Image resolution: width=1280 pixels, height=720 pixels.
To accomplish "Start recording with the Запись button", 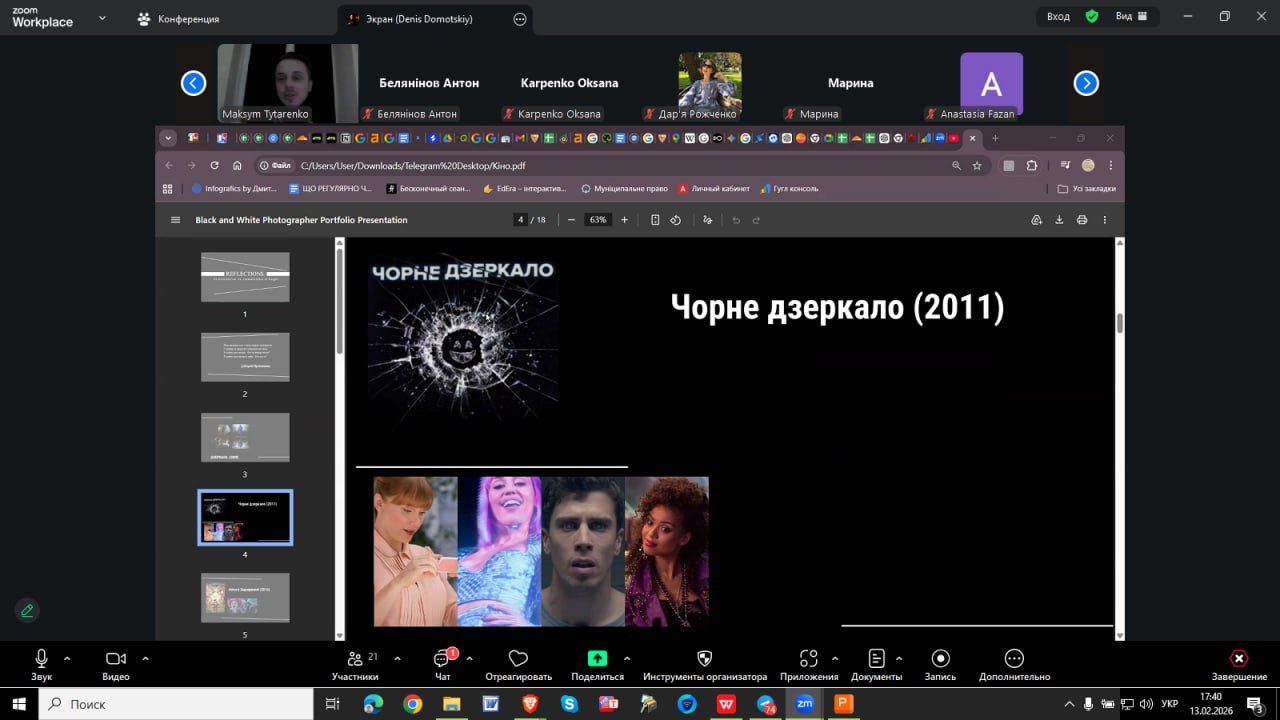I will [x=940, y=659].
